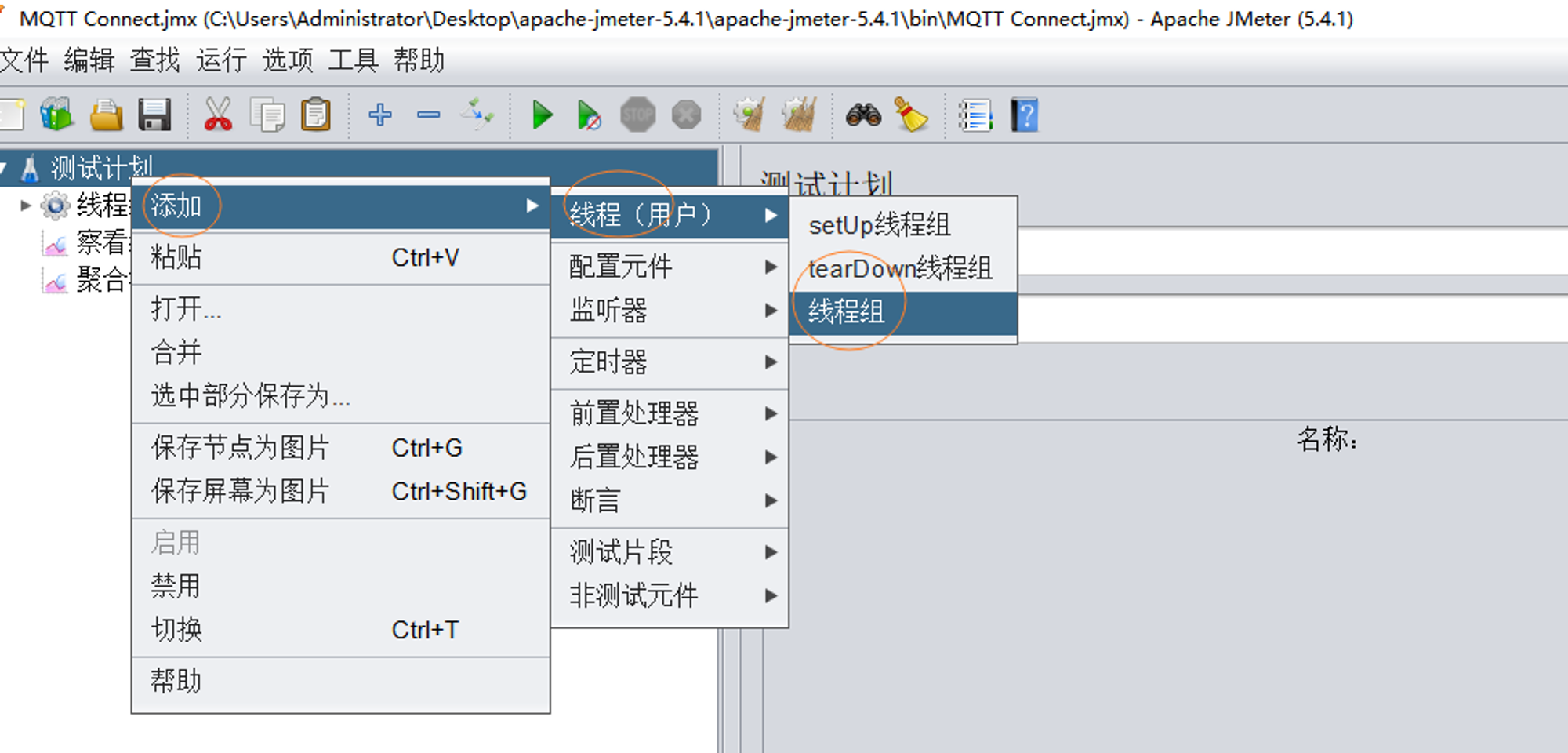This screenshot has height=753, width=1568.
Task: Select tearDown线程组 in submenu
Action: coord(903,269)
